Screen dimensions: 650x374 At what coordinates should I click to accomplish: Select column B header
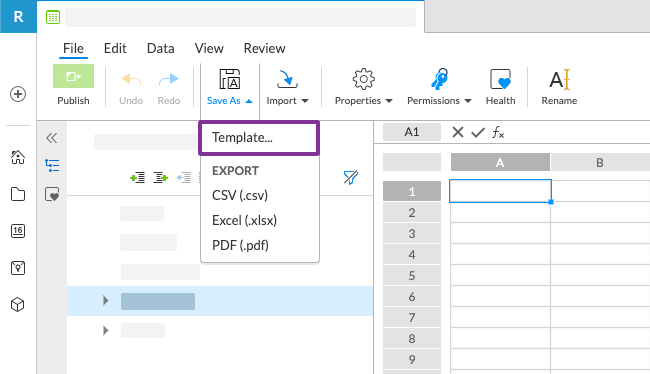(x=600, y=162)
